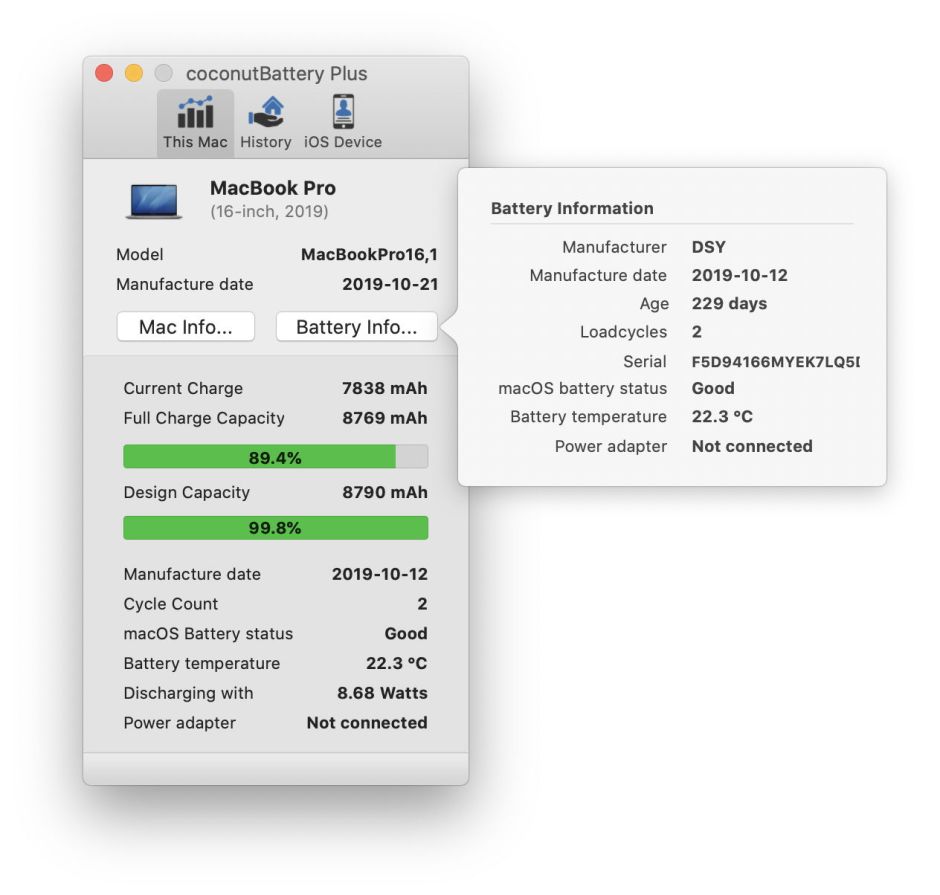Open the History toolbar icon
The image size is (940, 895).
(266, 111)
